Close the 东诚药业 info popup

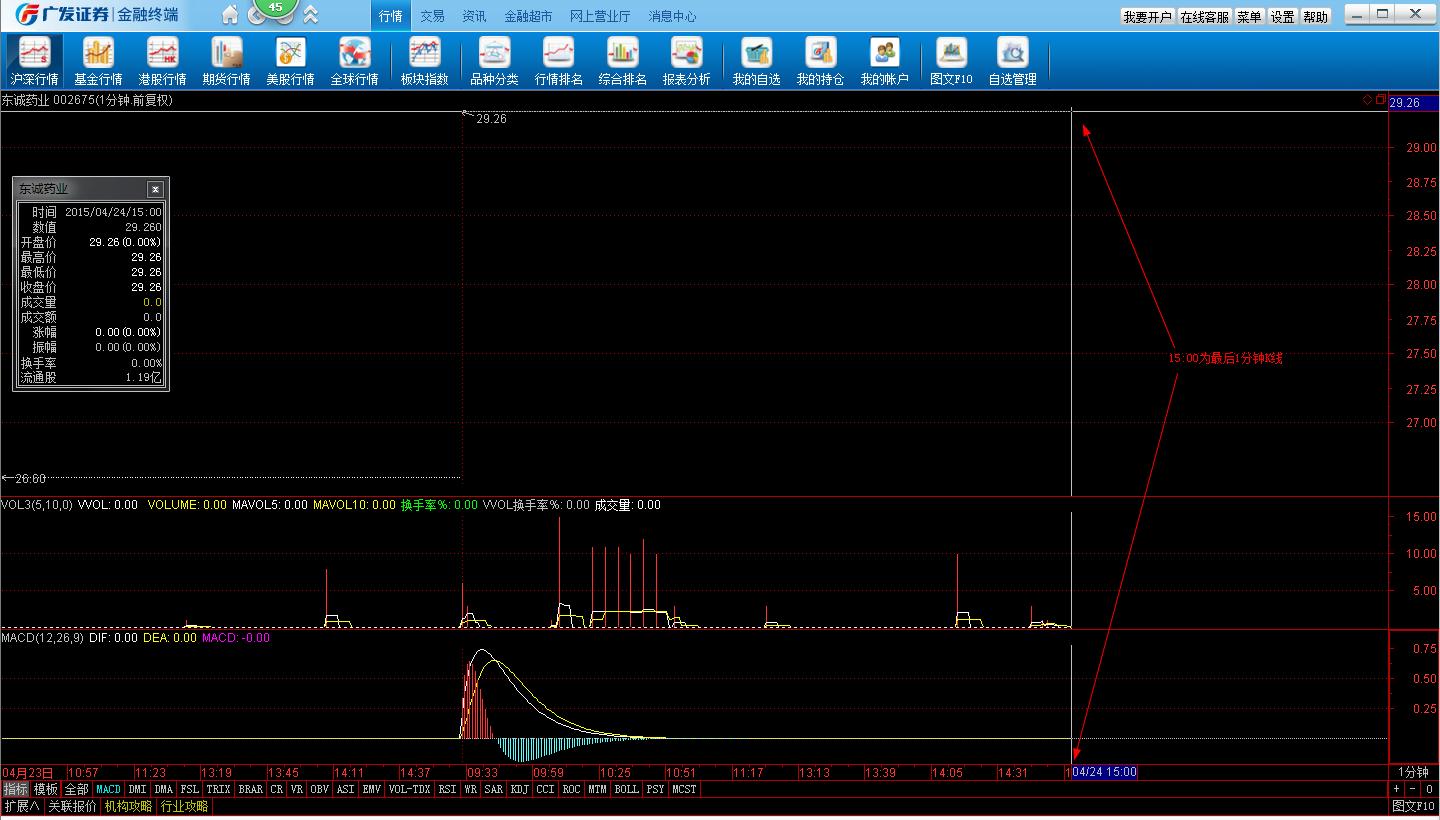point(155,189)
